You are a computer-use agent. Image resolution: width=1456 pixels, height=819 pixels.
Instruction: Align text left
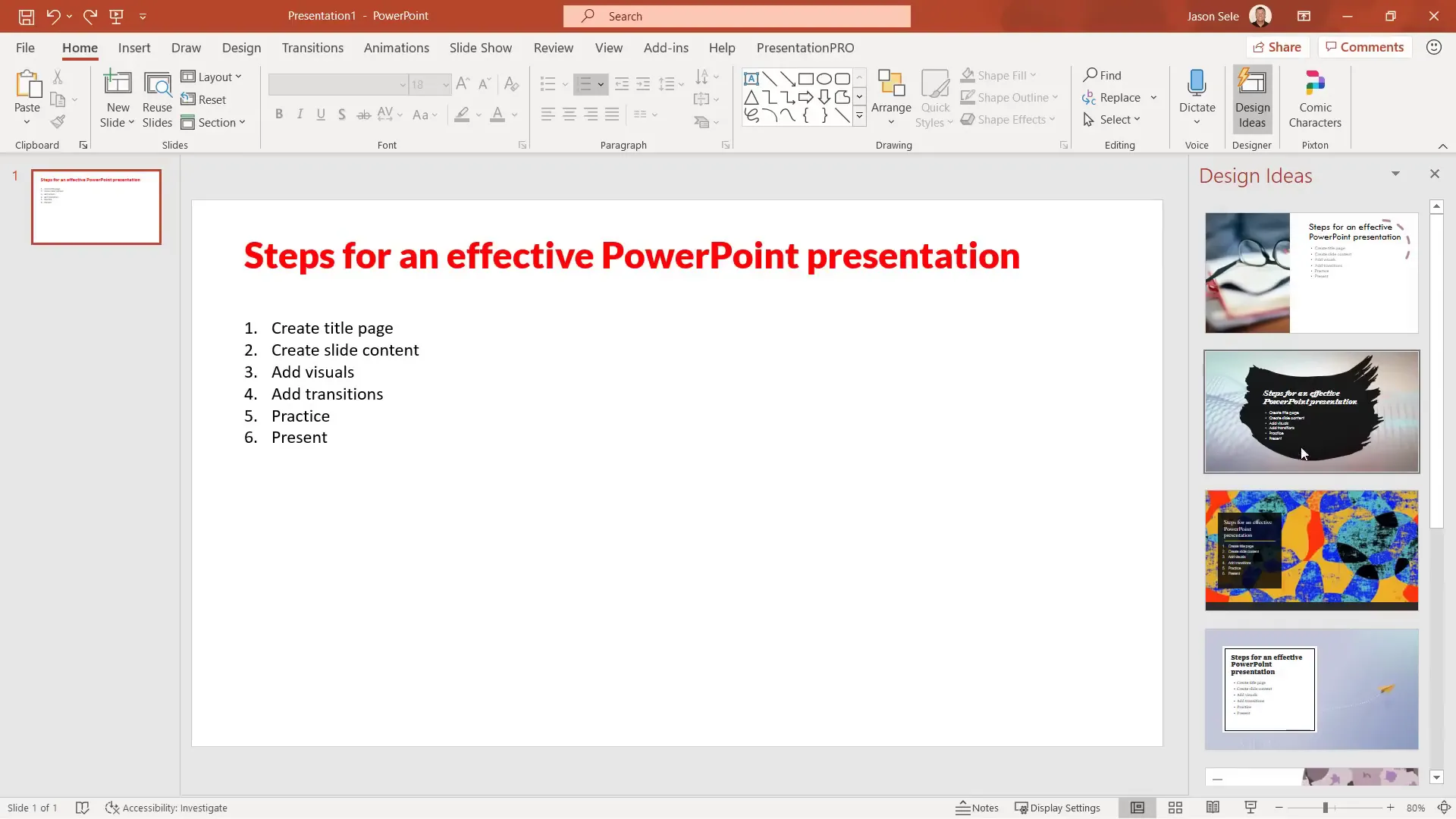point(548,115)
